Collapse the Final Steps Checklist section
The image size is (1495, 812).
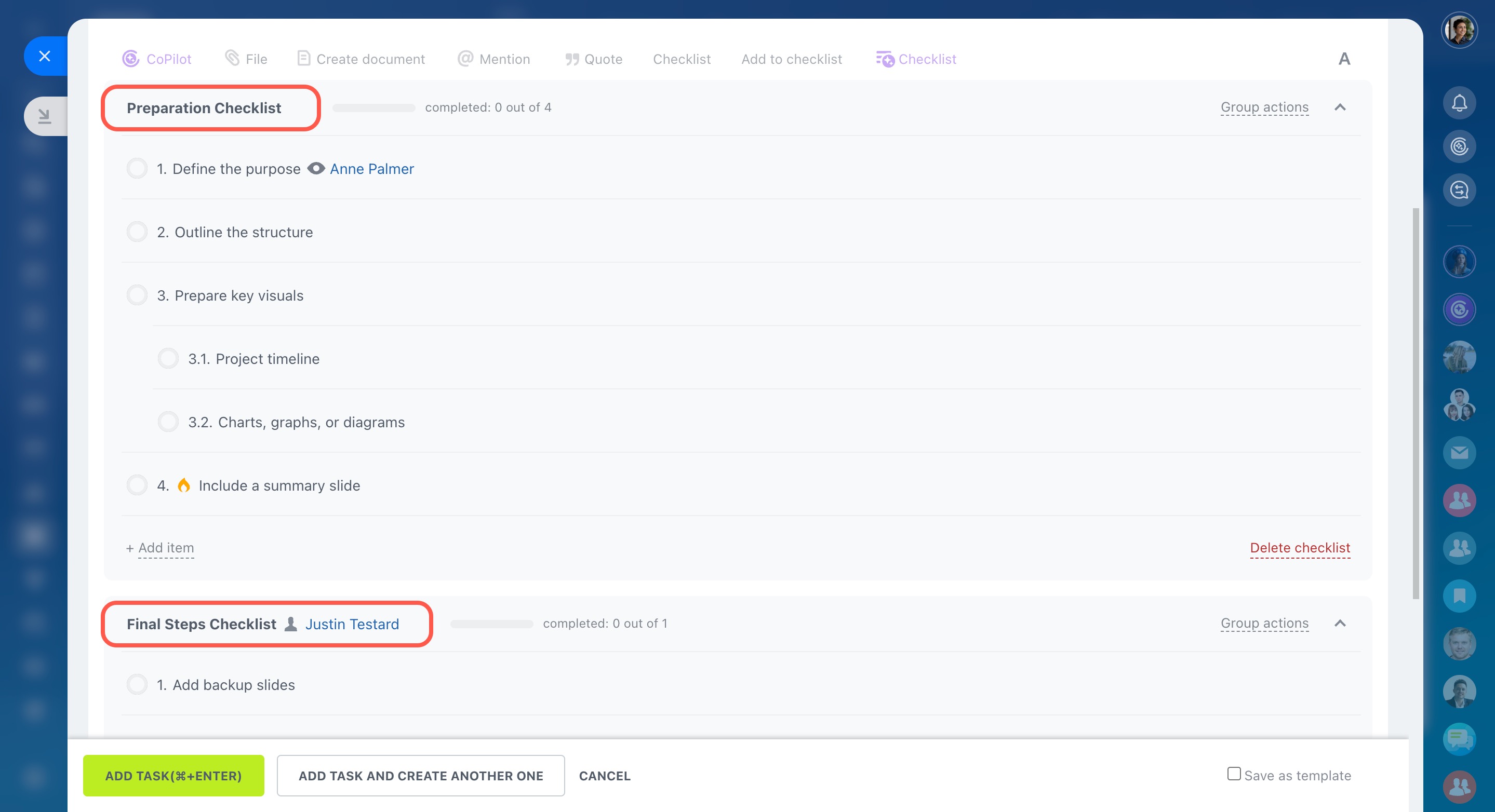point(1340,624)
